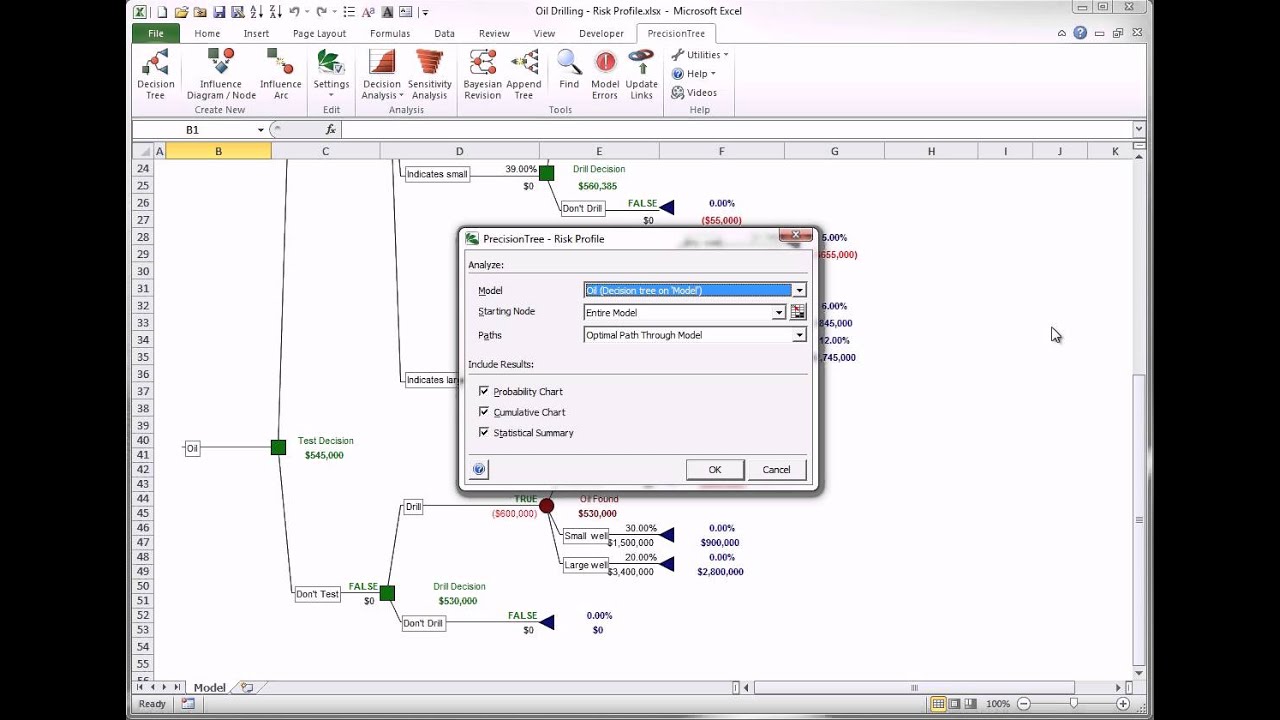This screenshot has height=720, width=1280.
Task: Expand the formula bar
Action: [1138, 129]
